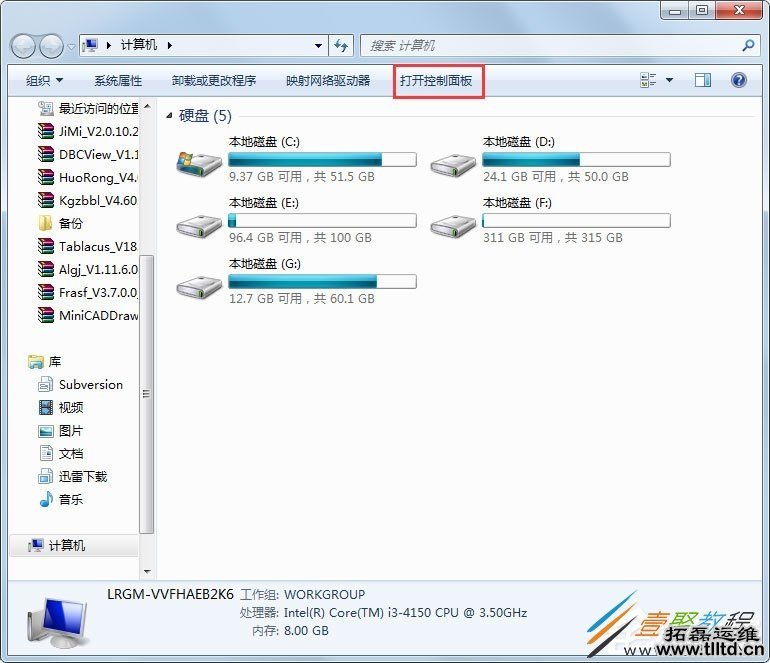Click the computer icon in address bar
770x663 pixels.
pyautogui.click(x=90, y=46)
